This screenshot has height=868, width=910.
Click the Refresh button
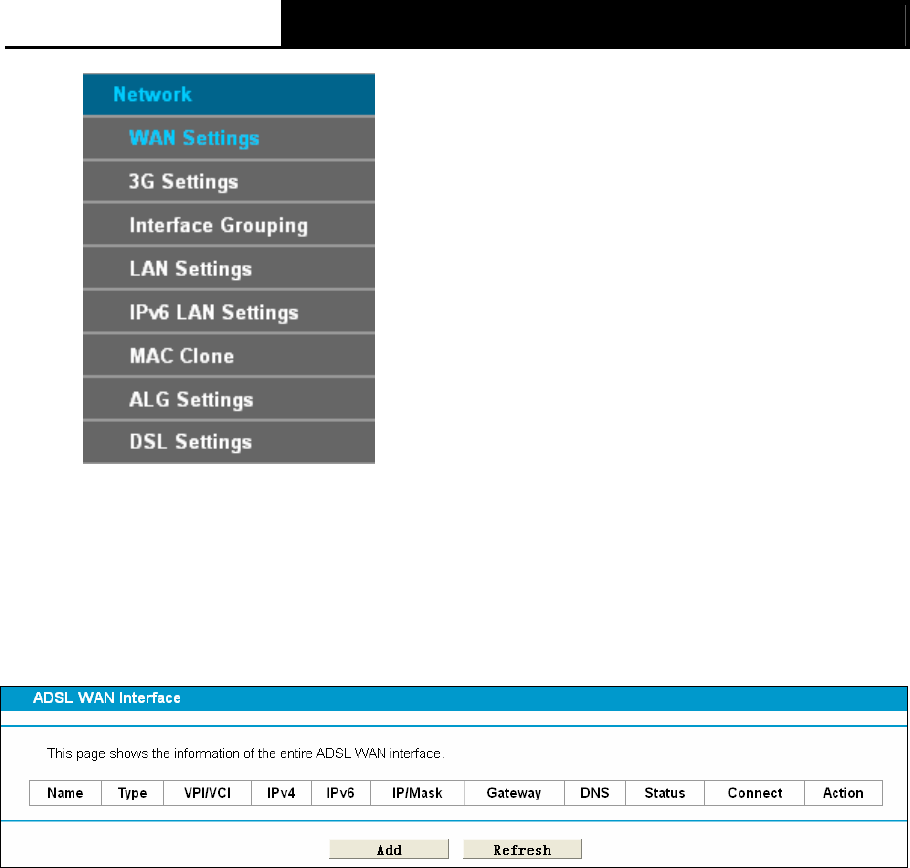(522, 849)
